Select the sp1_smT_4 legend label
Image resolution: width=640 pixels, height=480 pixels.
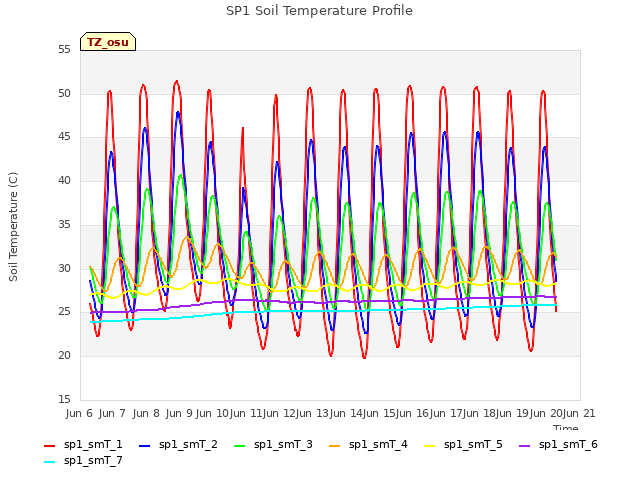(x=378, y=444)
